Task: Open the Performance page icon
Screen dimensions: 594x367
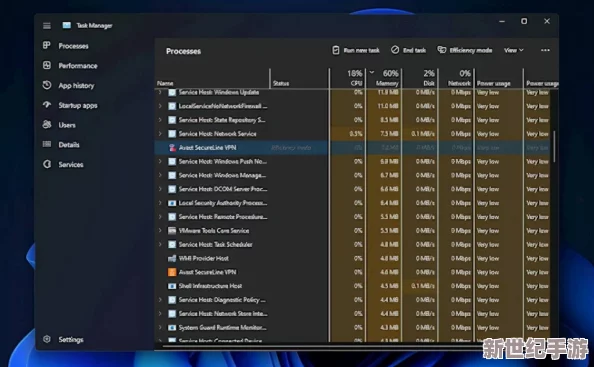Action: tap(47, 65)
